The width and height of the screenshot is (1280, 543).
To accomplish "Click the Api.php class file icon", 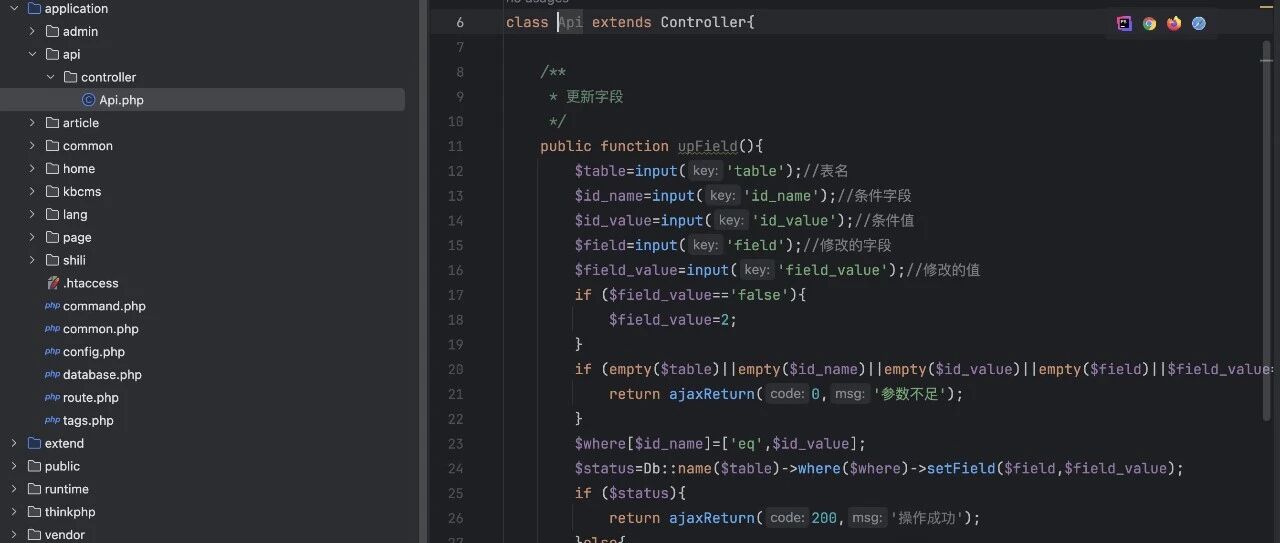I will point(89,100).
